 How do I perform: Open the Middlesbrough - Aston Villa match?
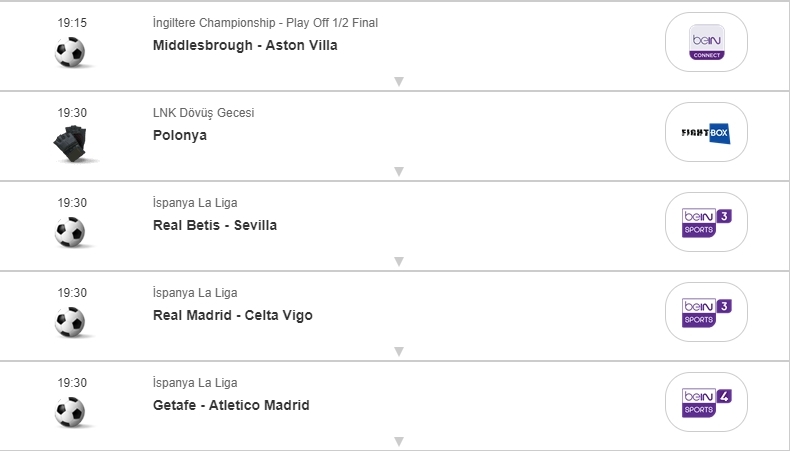coord(245,45)
